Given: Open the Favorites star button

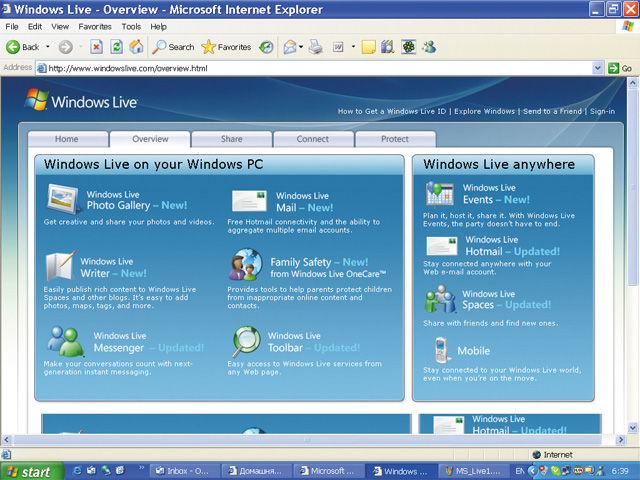Looking at the screenshot, I should tap(226, 47).
